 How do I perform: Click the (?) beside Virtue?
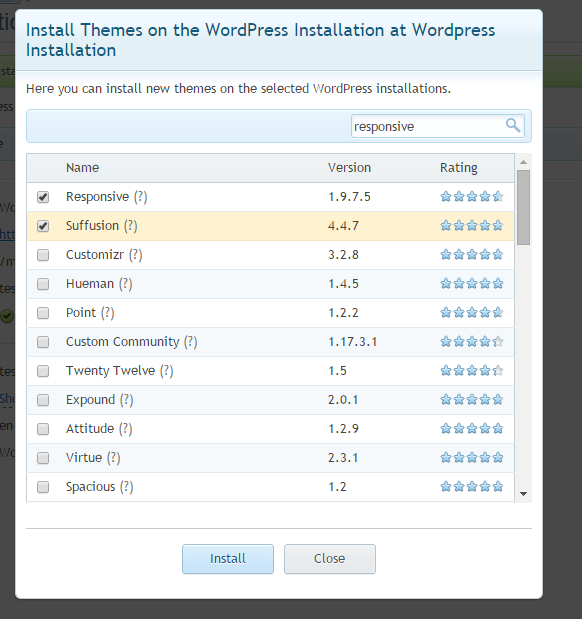tap(114, 458)
